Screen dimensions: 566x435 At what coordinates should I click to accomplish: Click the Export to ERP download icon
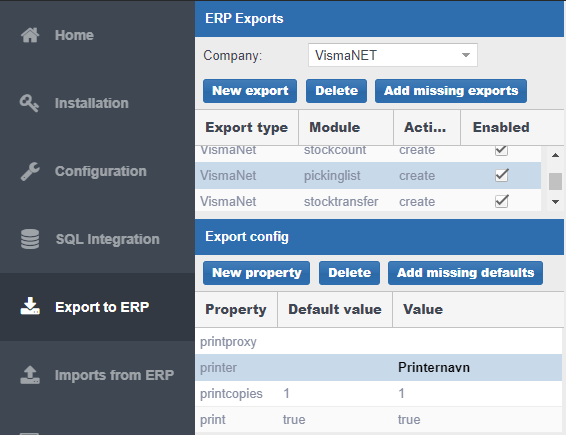[30, 306]
